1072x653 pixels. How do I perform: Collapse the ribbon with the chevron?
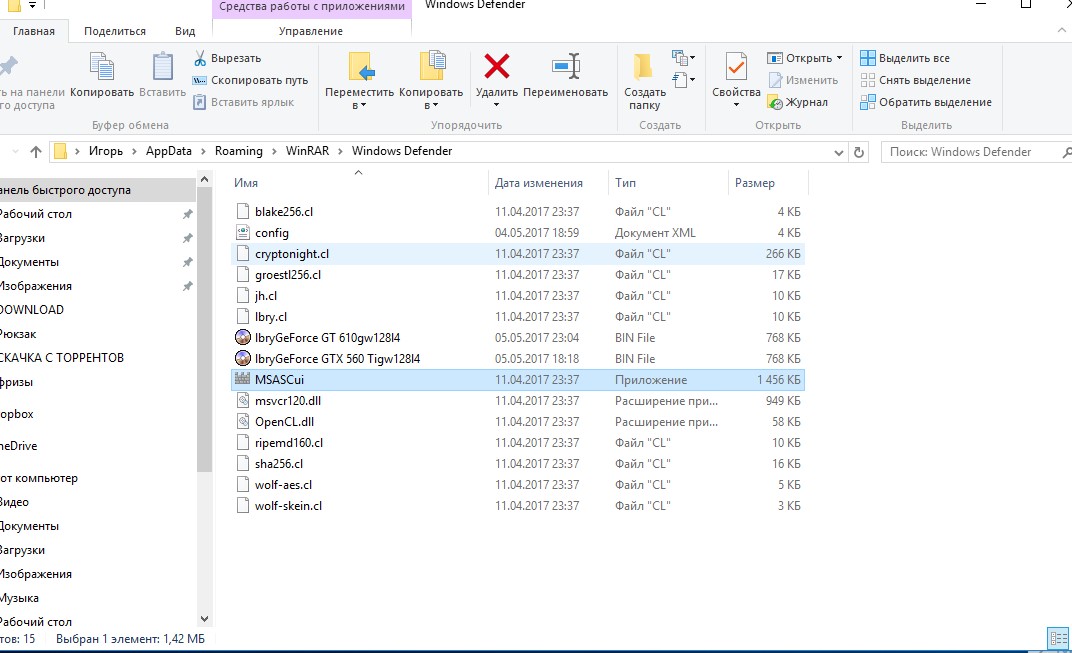1062,30
